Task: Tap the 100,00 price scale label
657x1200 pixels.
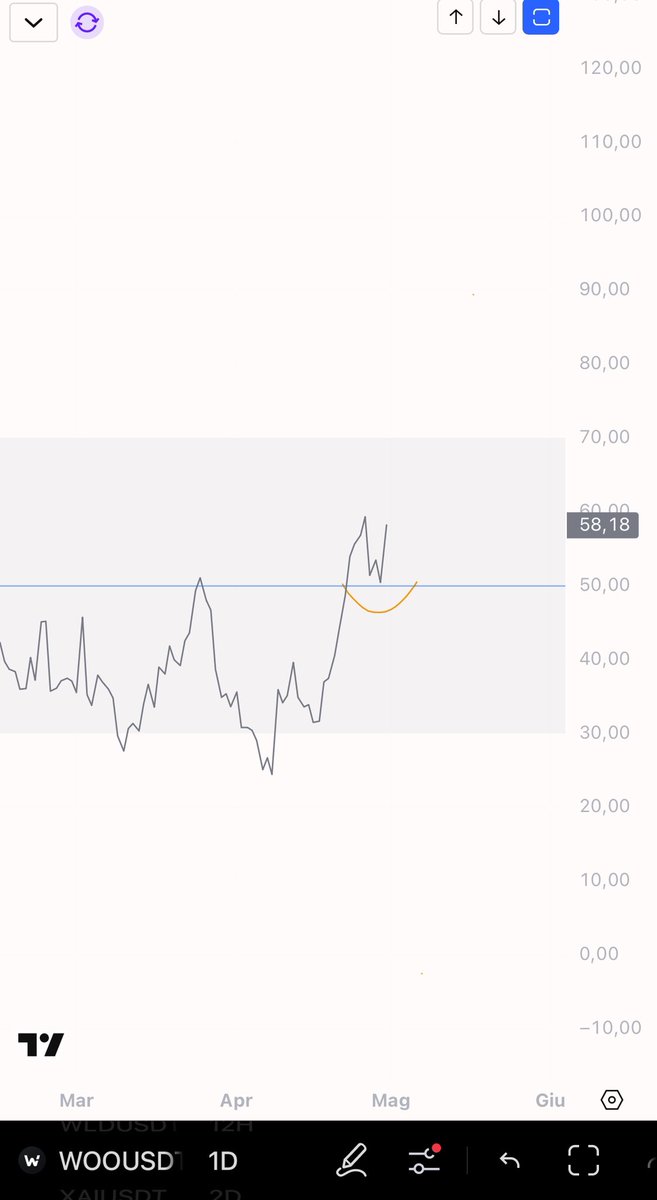Action: click(610, 215)
